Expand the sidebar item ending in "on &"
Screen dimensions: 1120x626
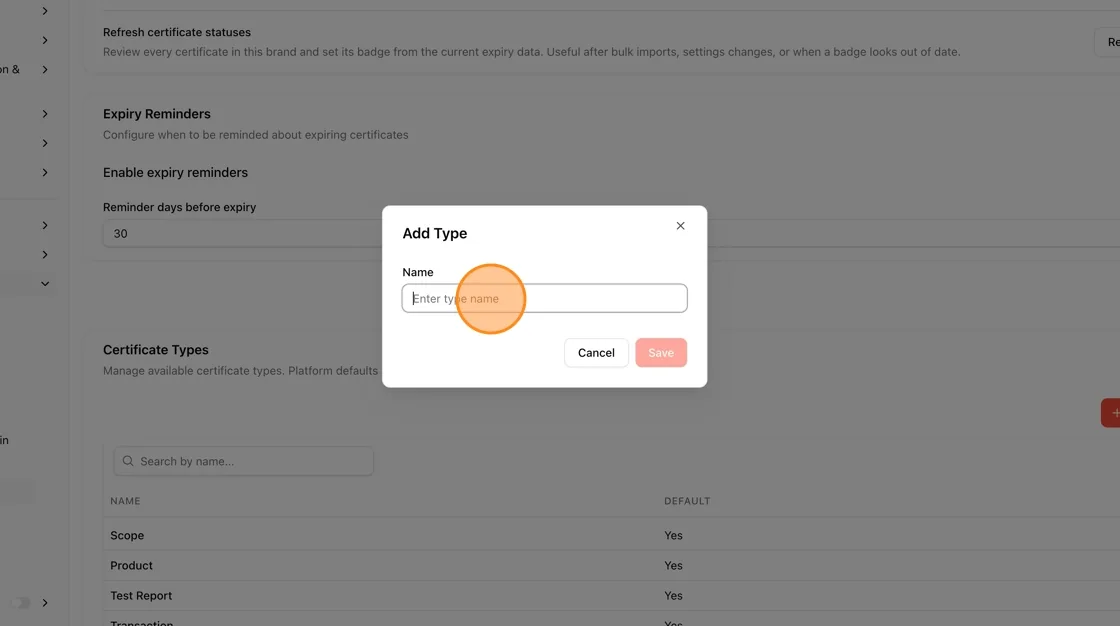tap(44, 69)
